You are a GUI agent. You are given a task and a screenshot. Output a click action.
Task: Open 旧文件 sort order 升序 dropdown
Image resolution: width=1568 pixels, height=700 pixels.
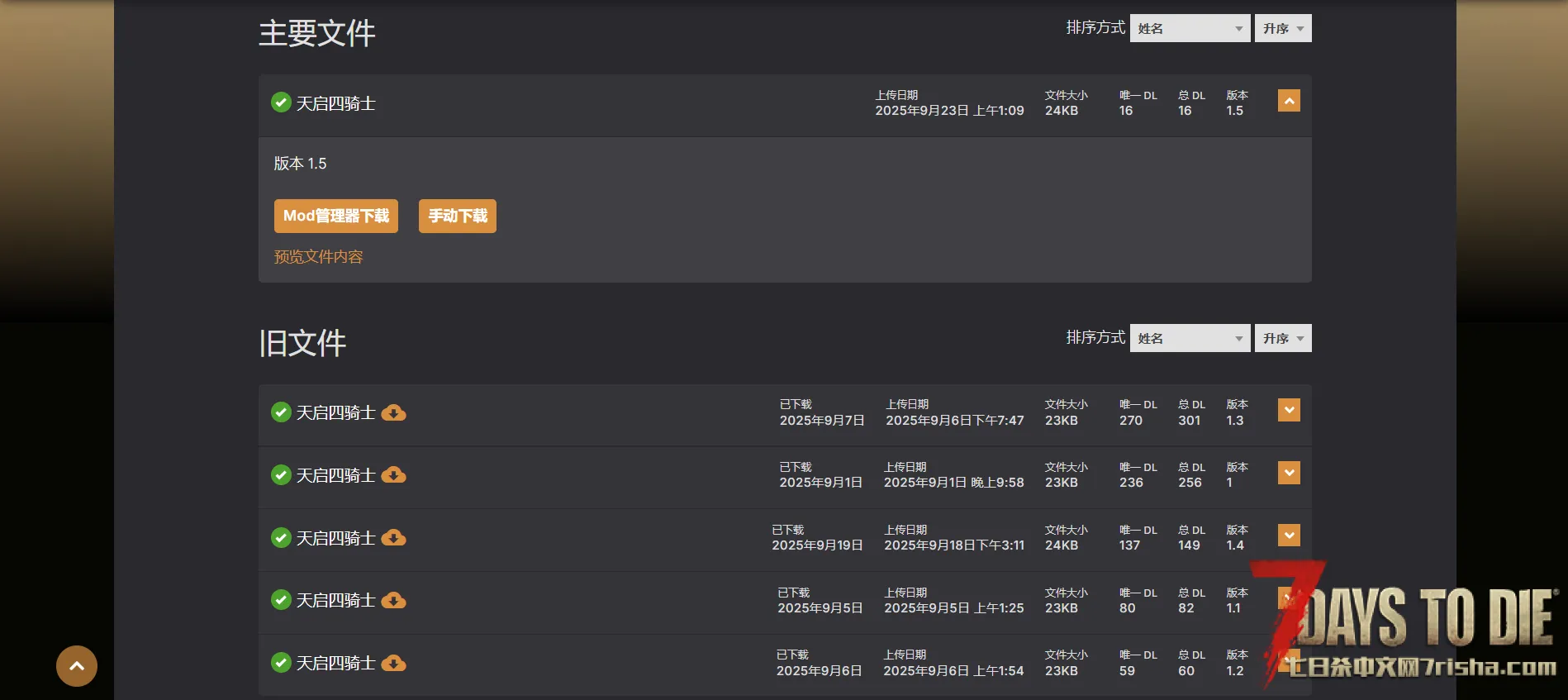(1282, 339)
